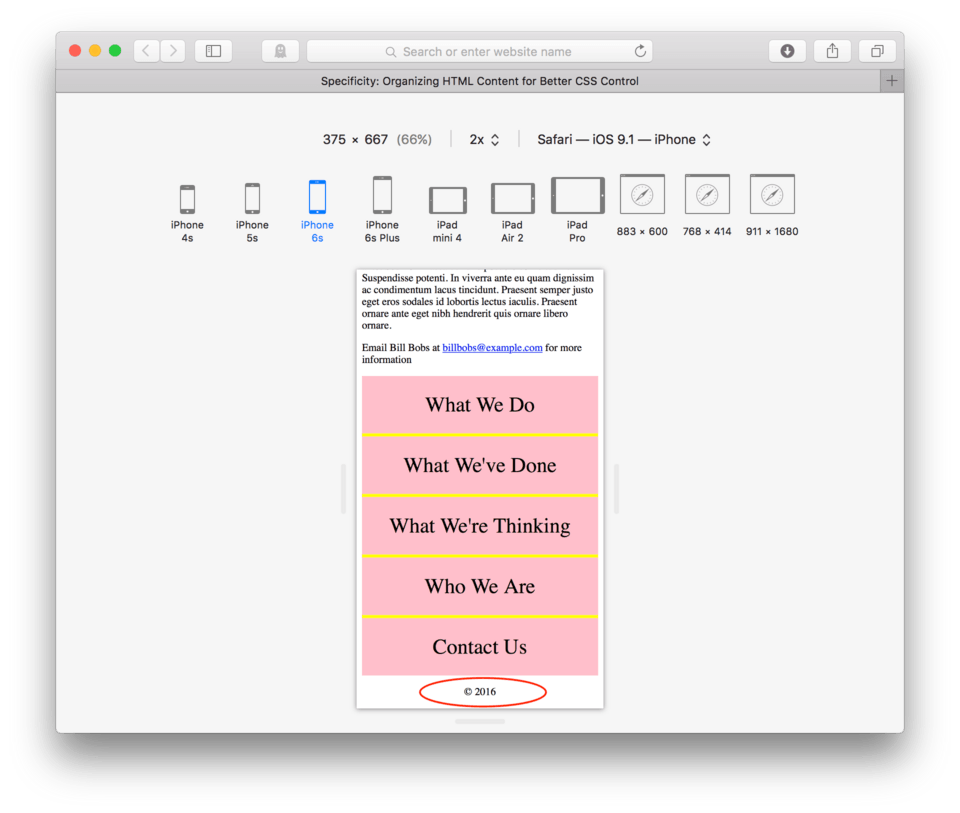Show all tabs overview button

877,51
